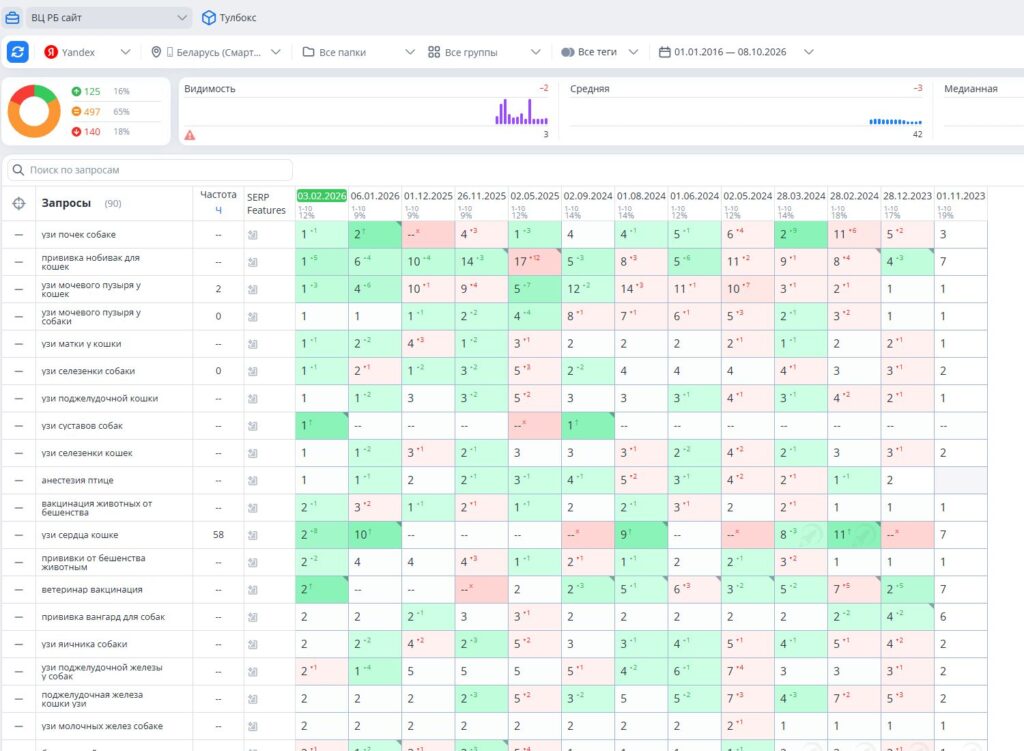The width and height of the screenshot is (1024, 751).
Task: Open SERP features icon for узи матки у кошки
Action: tap(253, 344)
